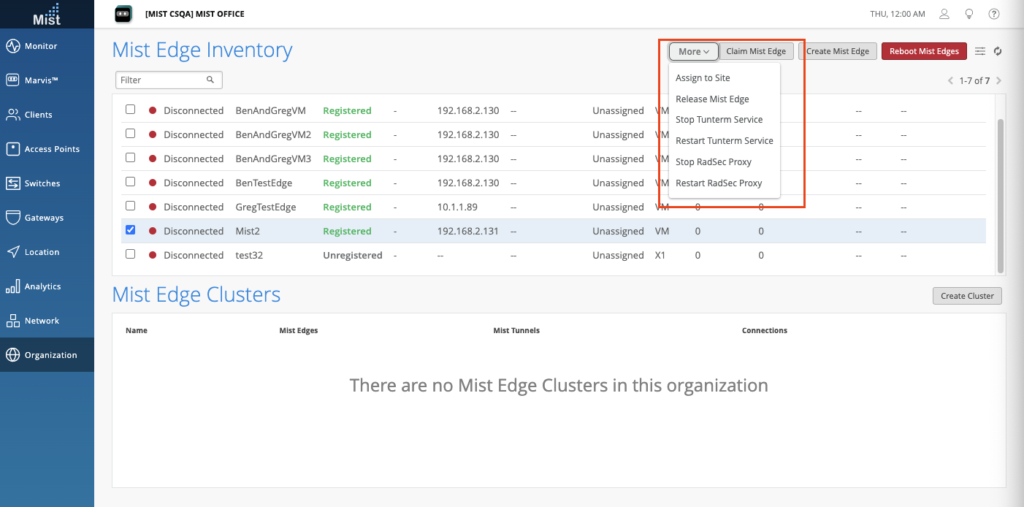
Task: Click the refresh inventory icon
Action: pos(998,51)
